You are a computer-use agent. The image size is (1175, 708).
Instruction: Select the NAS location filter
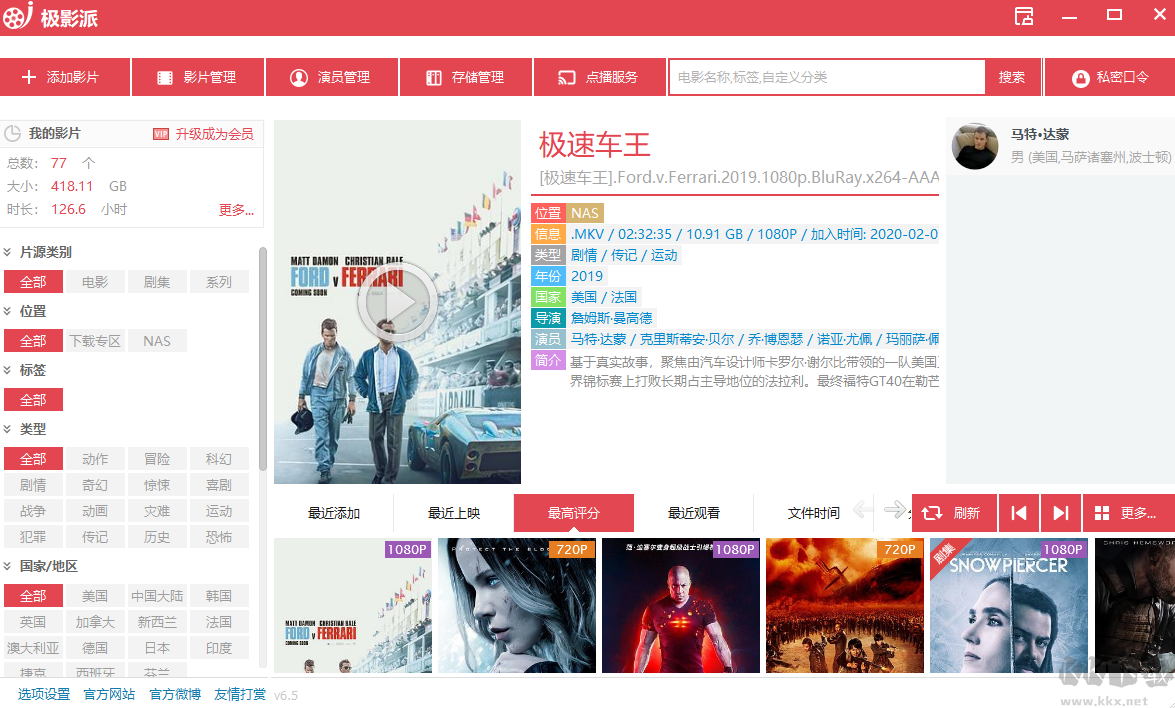(157, 341)
